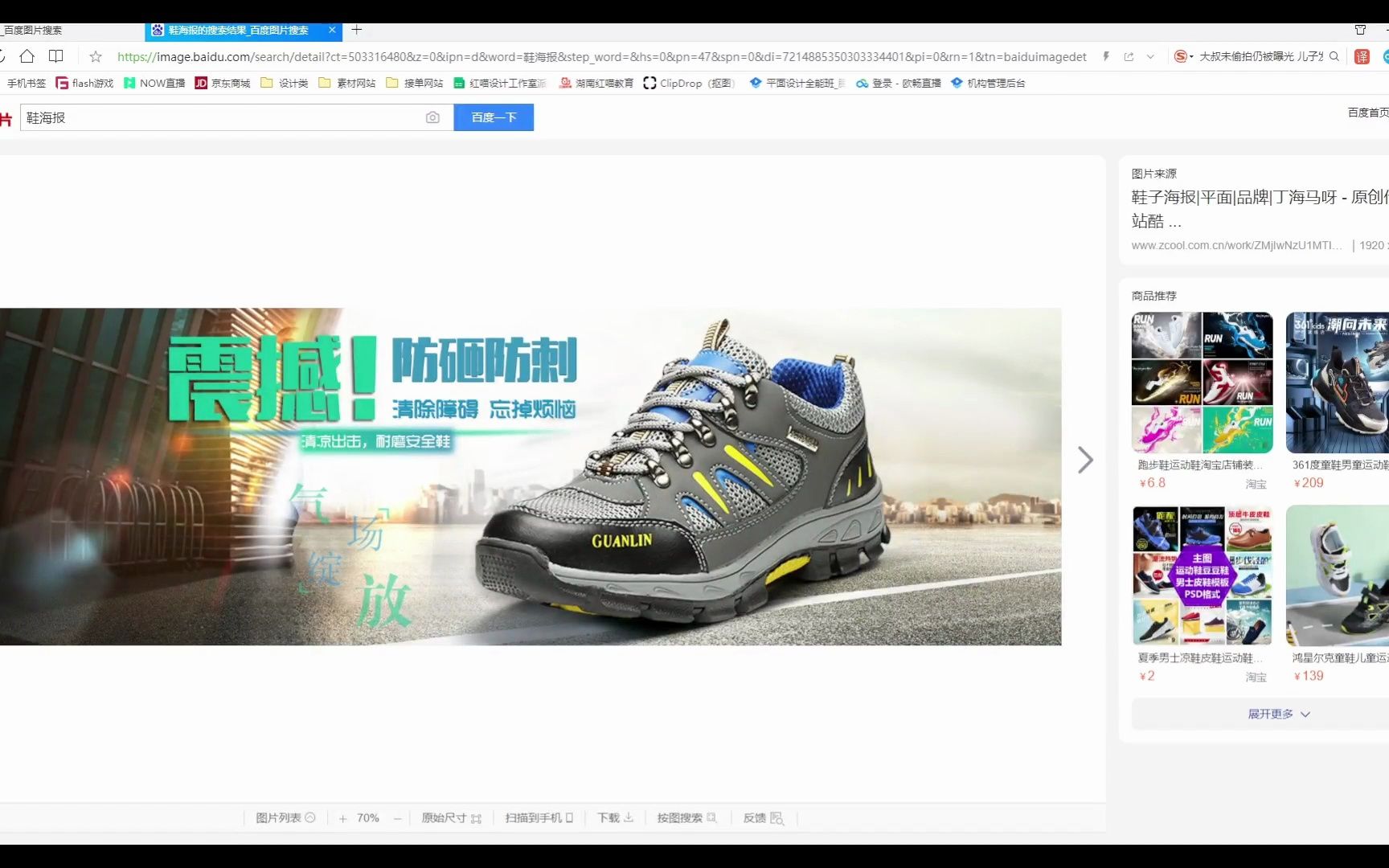1389x868 pixels.
Task: Click the 70% zoom value
Action: (x=368, y=818)
